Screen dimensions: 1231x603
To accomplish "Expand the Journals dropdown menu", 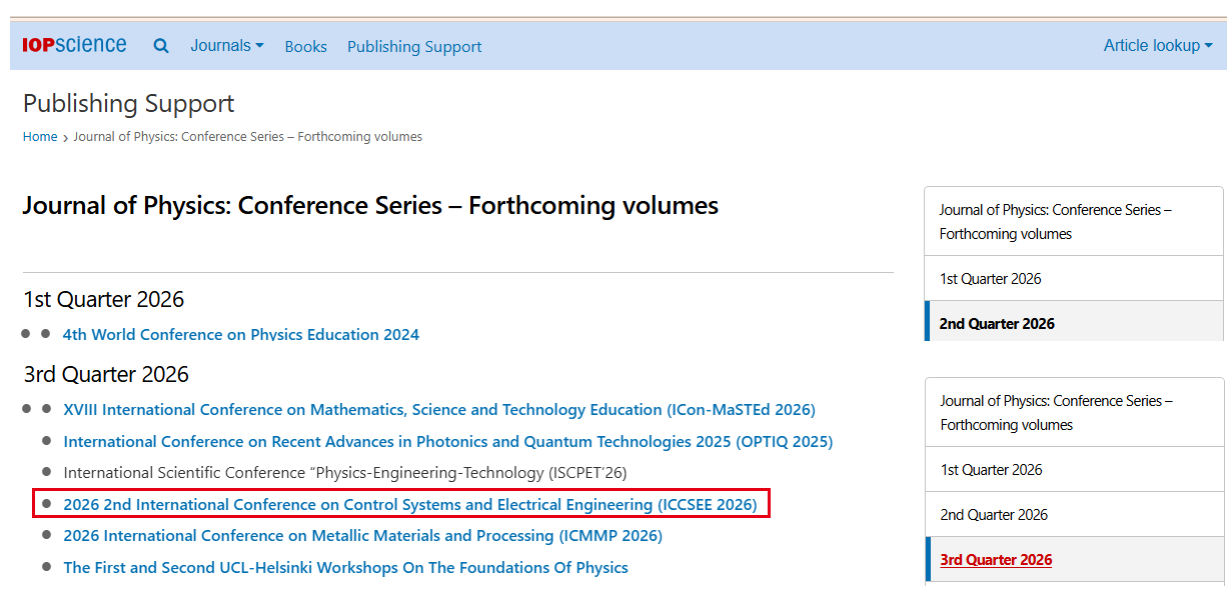I will [x=227, y=46].
